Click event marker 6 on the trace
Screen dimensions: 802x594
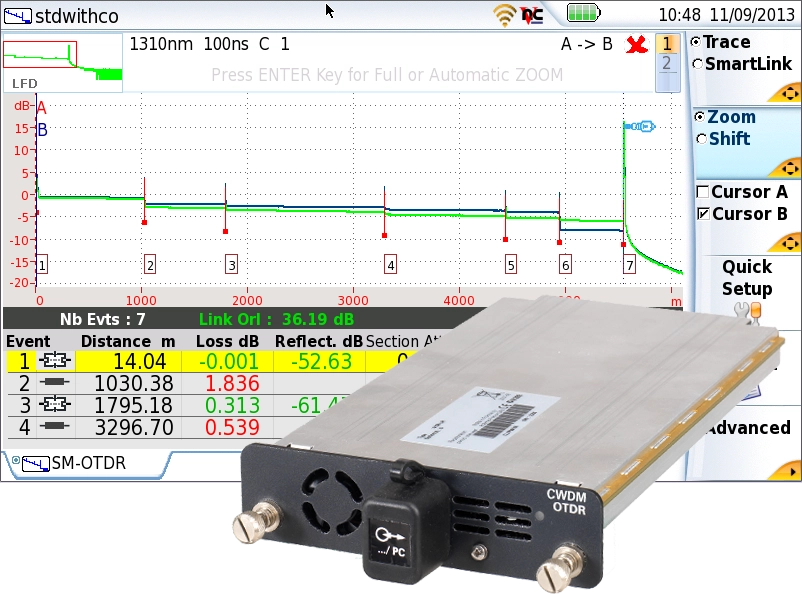[x=565, y=265]
